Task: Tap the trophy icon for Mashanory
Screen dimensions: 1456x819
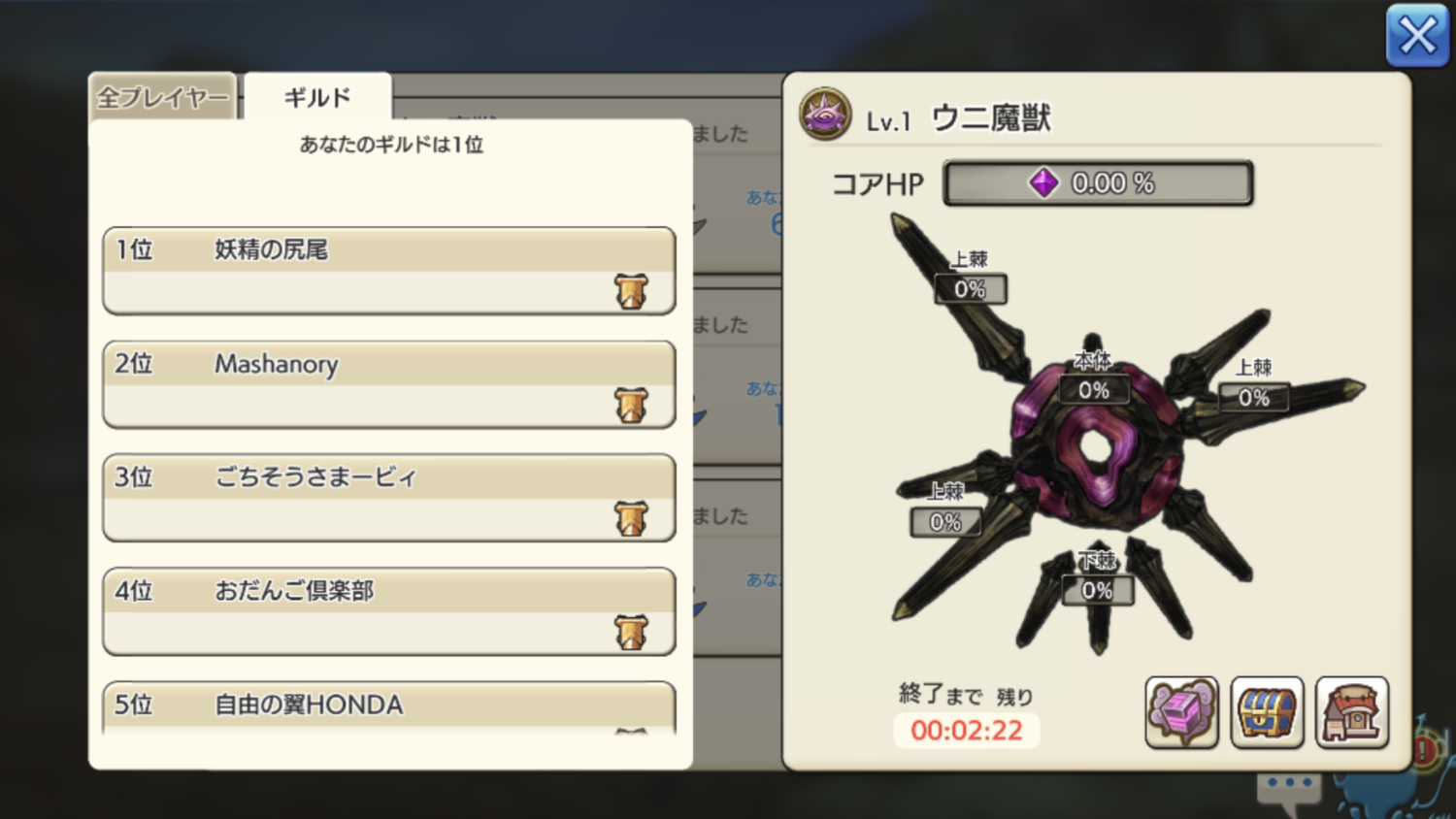Action: pyautogui.click(x=631, y=405)
